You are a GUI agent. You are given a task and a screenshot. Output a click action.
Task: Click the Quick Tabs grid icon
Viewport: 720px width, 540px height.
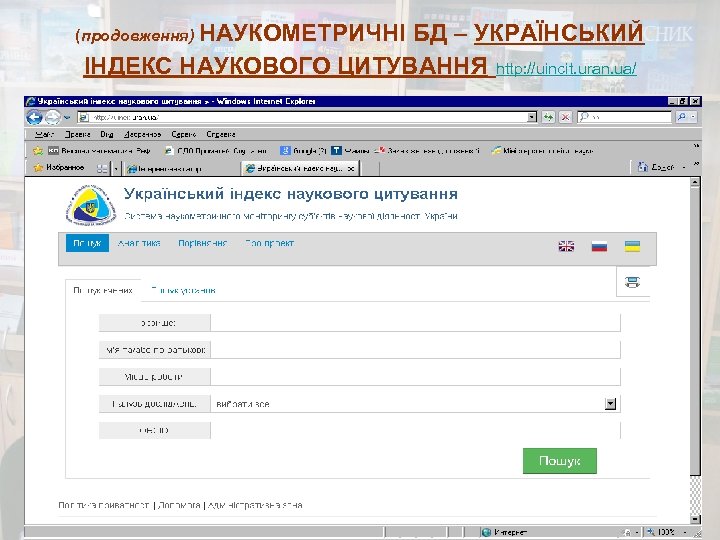pos(102,169)
